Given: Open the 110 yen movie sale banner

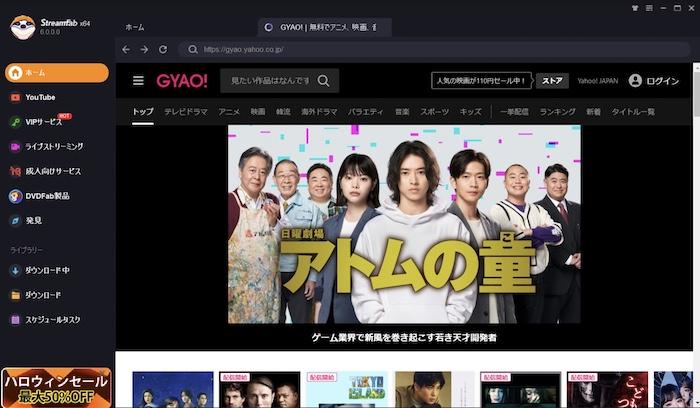Looking at the screenshot, I should (481, 81).
